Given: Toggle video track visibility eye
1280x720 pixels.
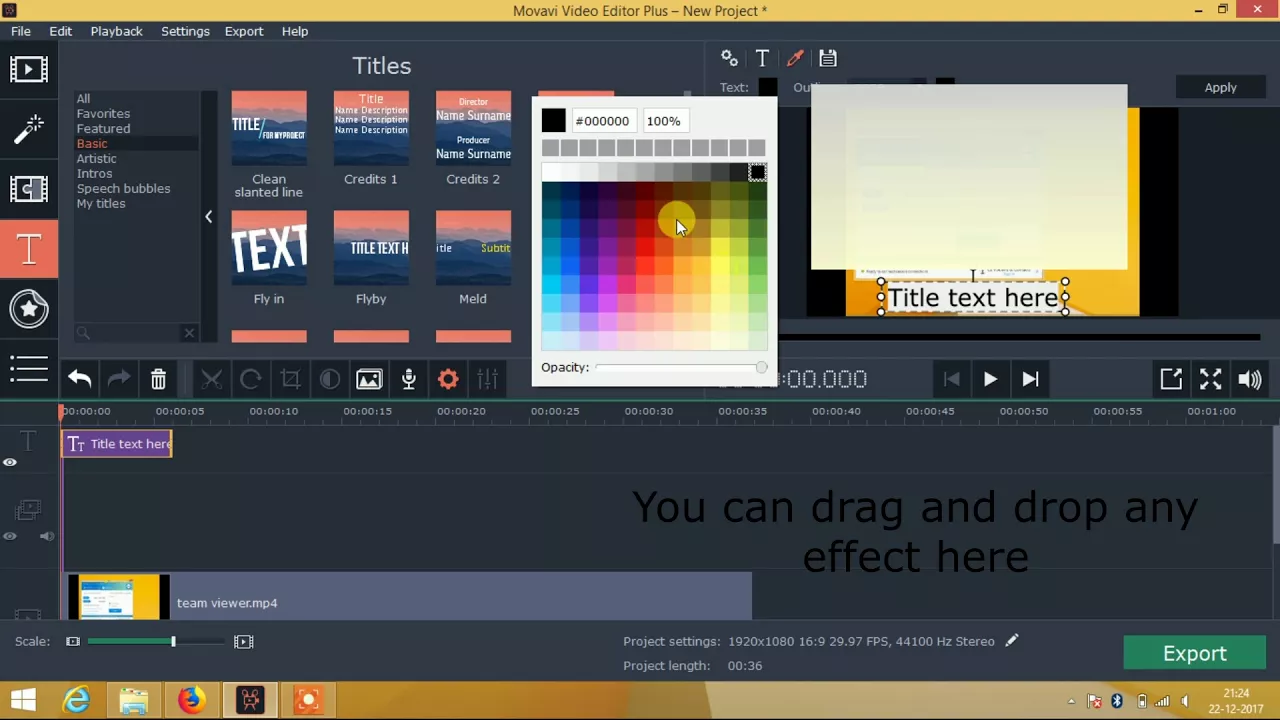Looking at the screenshot, I should 10,536.
